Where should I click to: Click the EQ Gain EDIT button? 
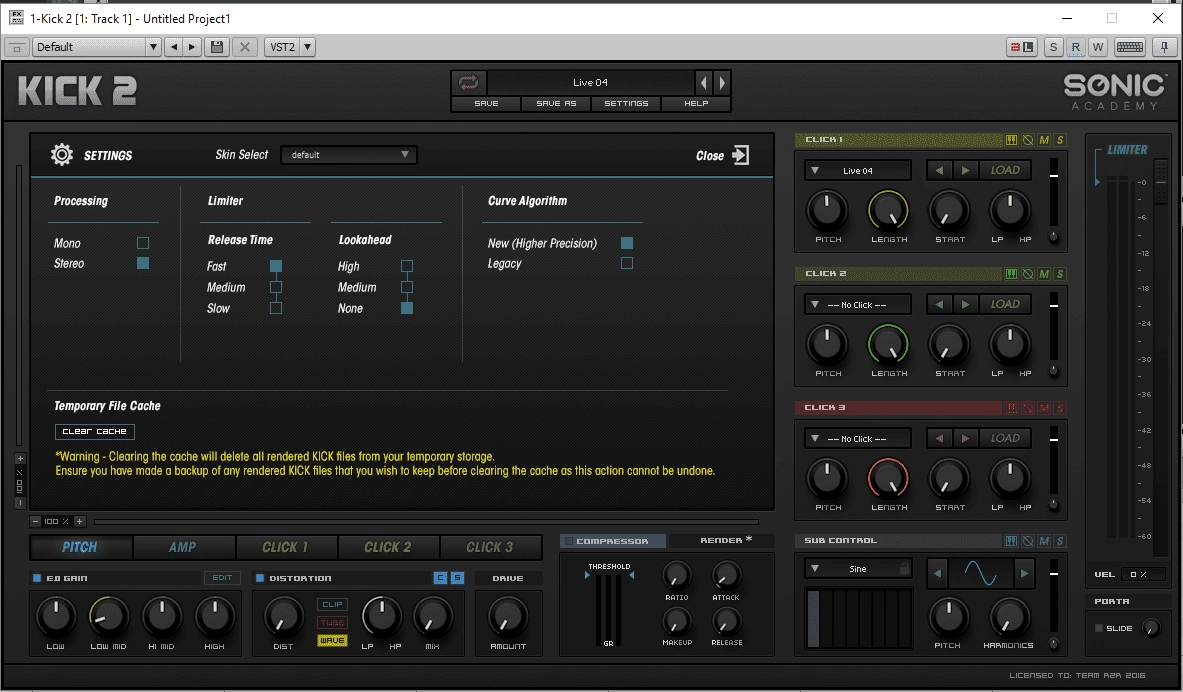click(222, 578)
